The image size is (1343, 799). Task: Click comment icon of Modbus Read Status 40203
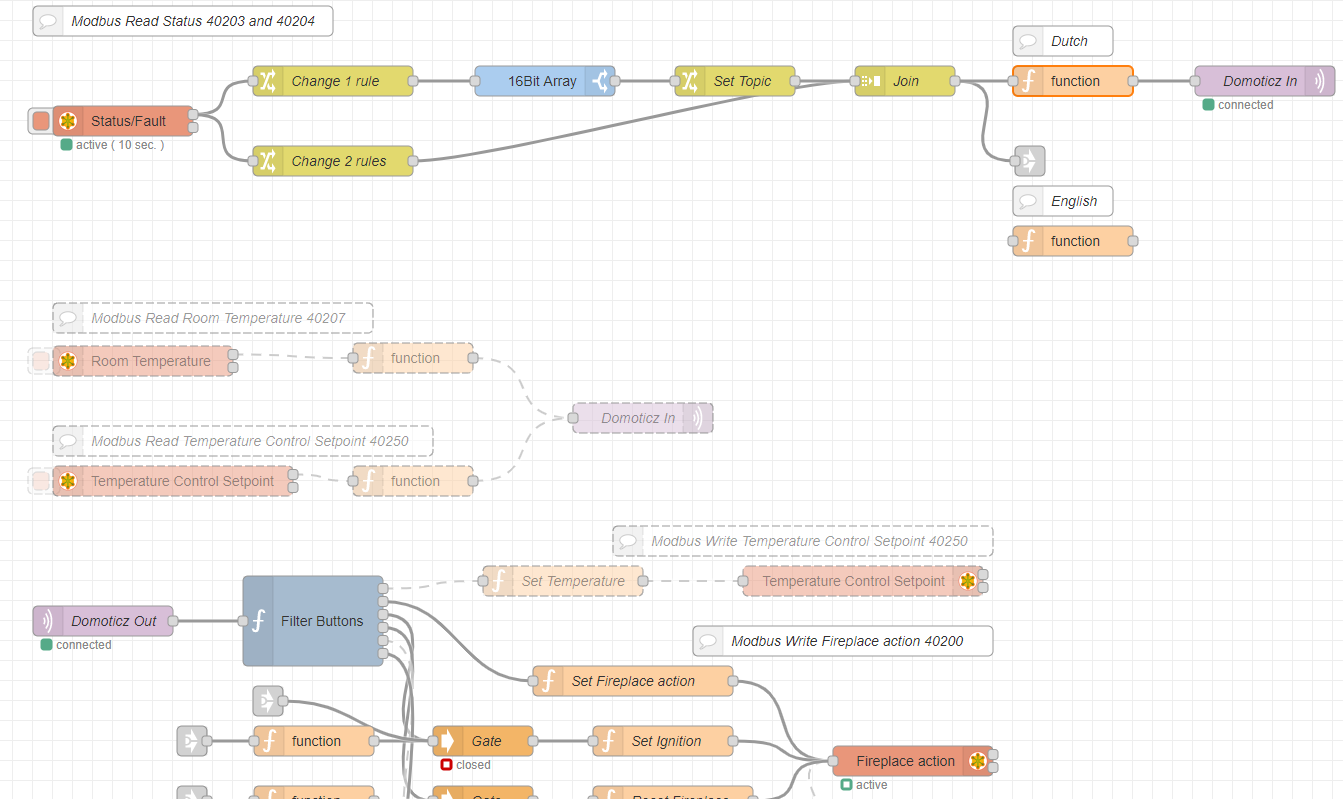pyautogui.click(x=48, y=21)
